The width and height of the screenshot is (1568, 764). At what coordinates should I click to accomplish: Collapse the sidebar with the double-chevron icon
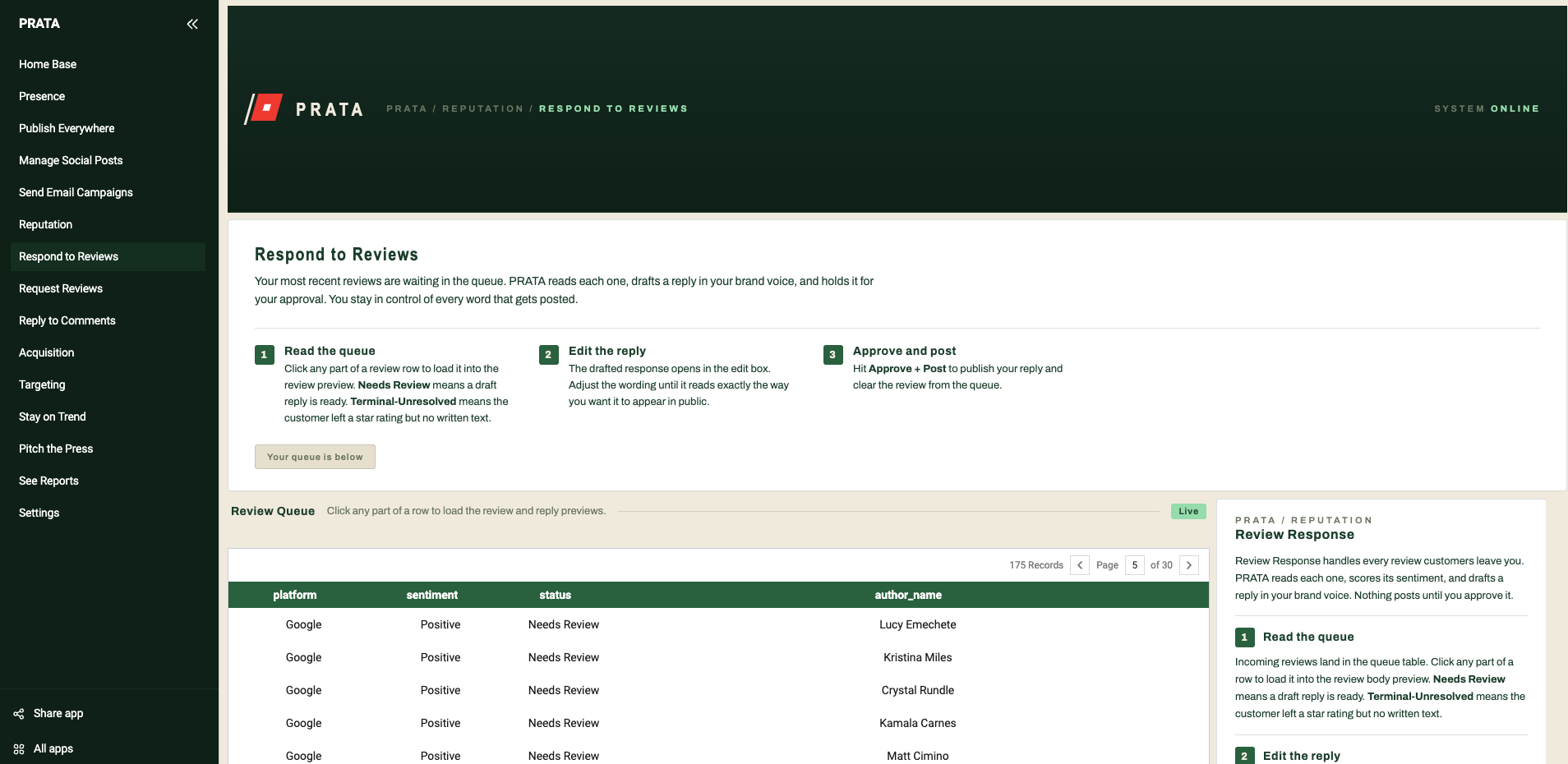click(192, 24)
